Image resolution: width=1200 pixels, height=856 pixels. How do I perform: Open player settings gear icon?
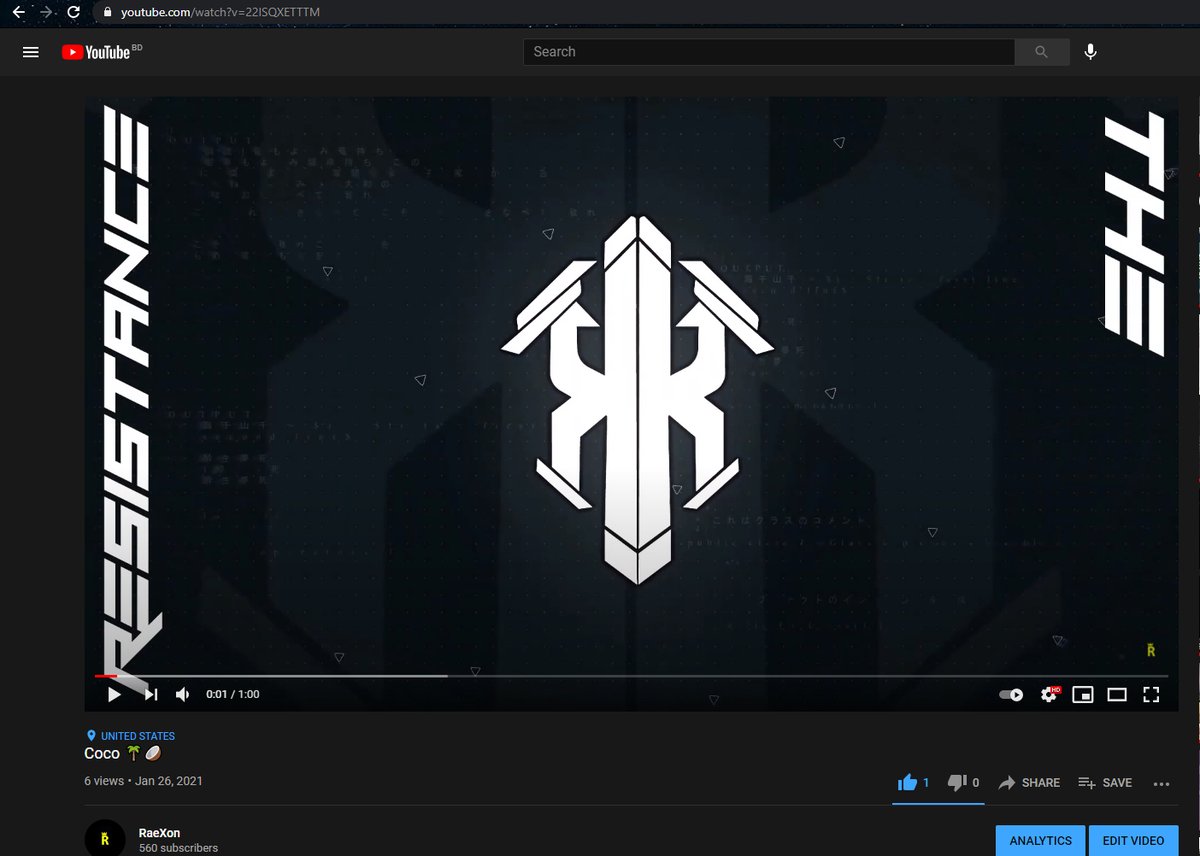[x=1049, y=694]
